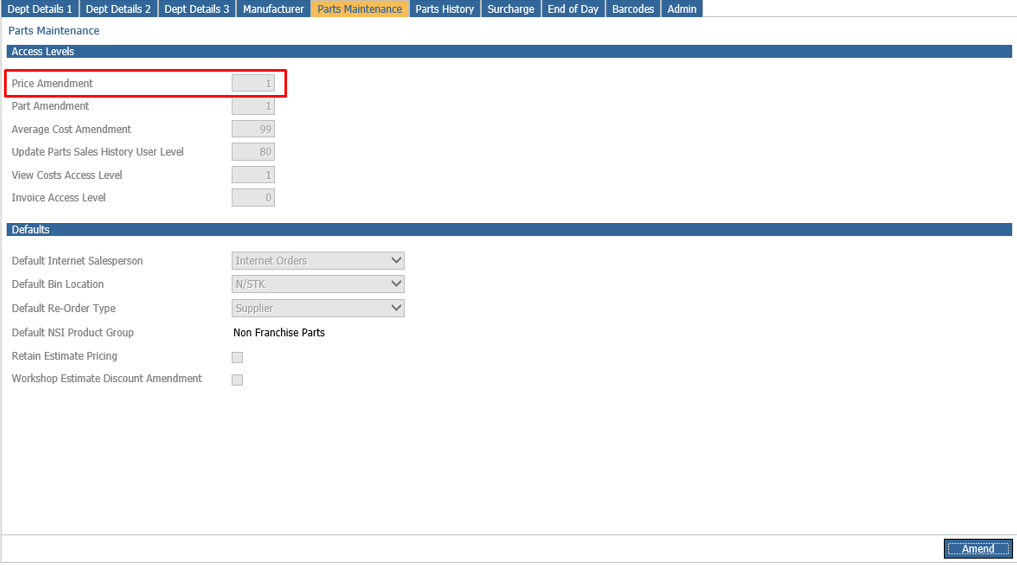Open the Dept Details 2 tab
1017x565 pixels.
(x=118, y=9)
